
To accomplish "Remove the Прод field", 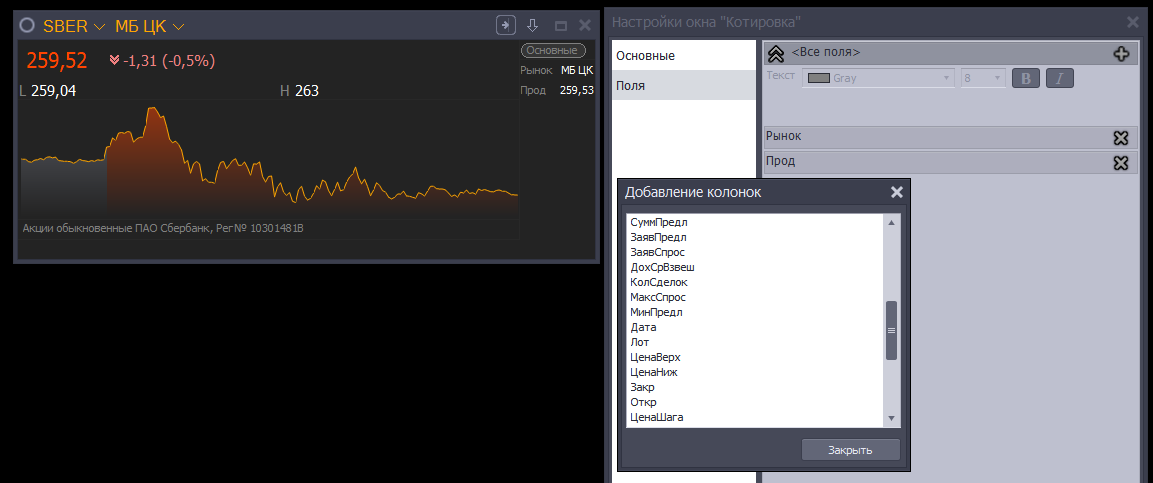I will pos(1121,163).
